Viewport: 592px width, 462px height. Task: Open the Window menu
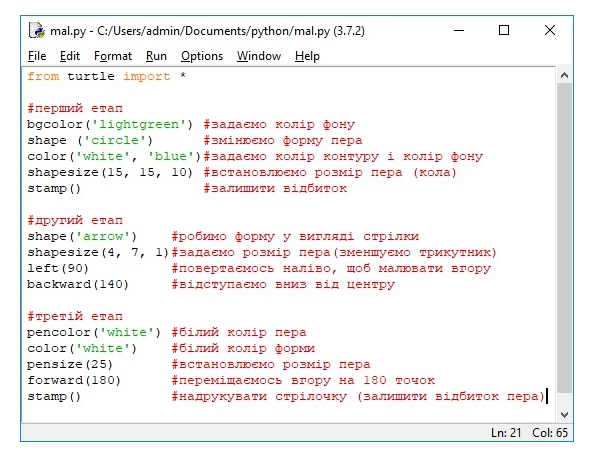259,56
